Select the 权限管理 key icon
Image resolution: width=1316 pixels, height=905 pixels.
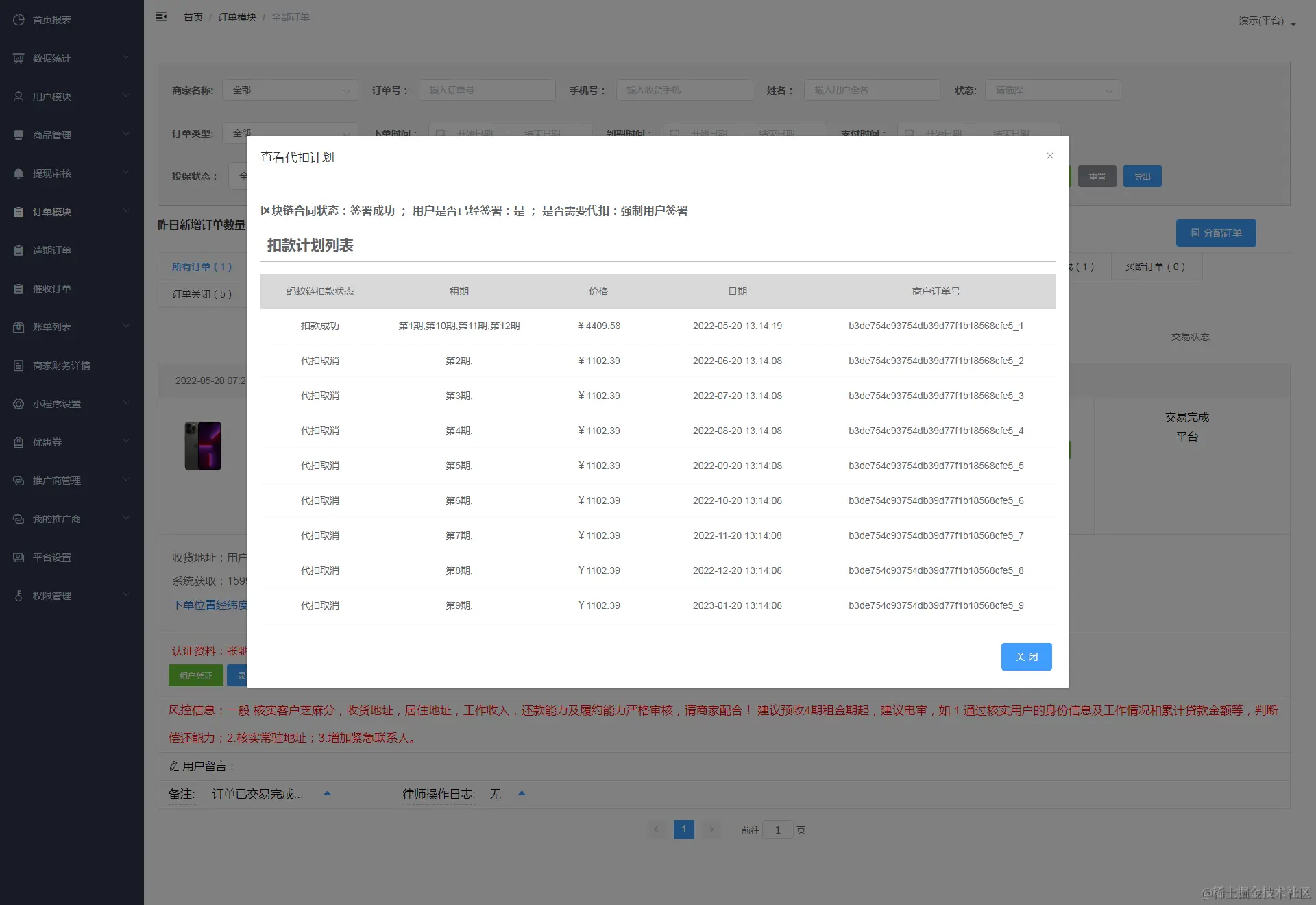coord(19,595)
